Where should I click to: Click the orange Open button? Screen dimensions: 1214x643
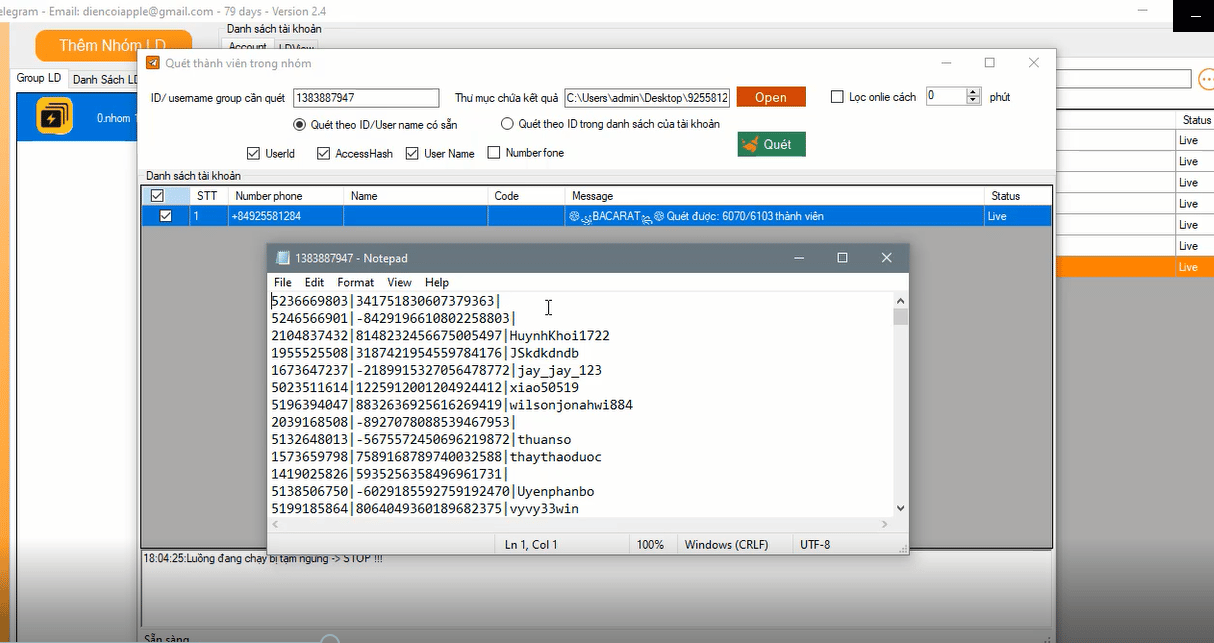point(771,97)
